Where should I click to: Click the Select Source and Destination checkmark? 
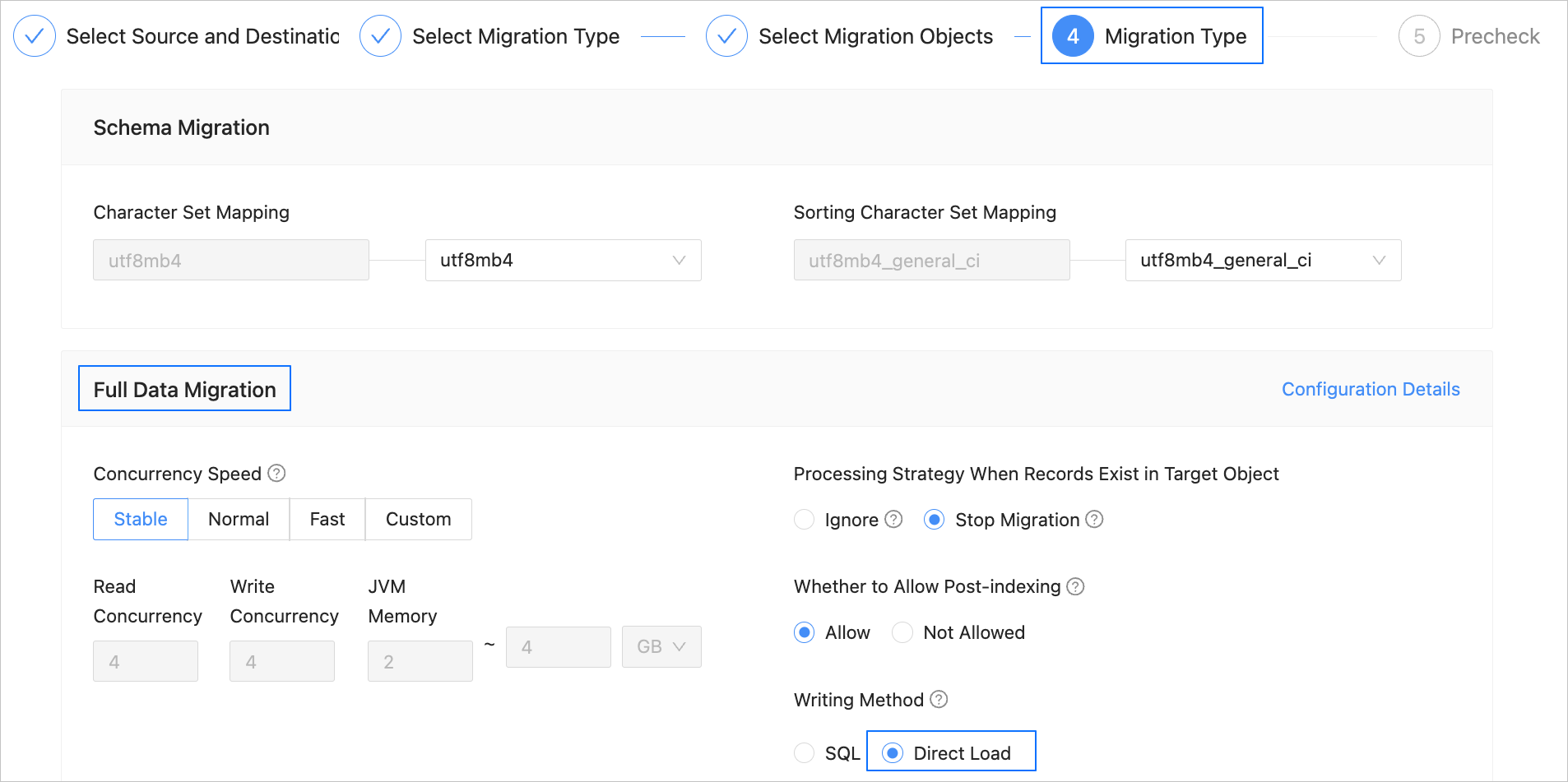pos(35,36)
